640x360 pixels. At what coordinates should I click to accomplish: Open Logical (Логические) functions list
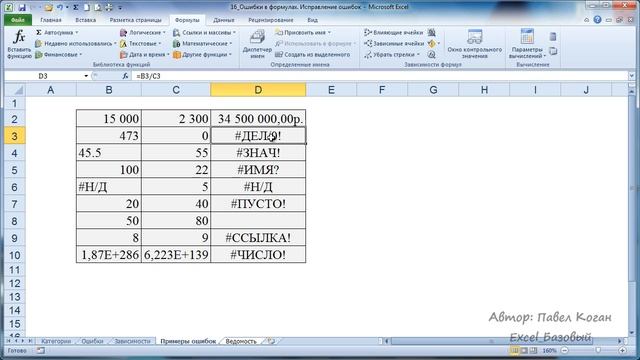[143, 32]
